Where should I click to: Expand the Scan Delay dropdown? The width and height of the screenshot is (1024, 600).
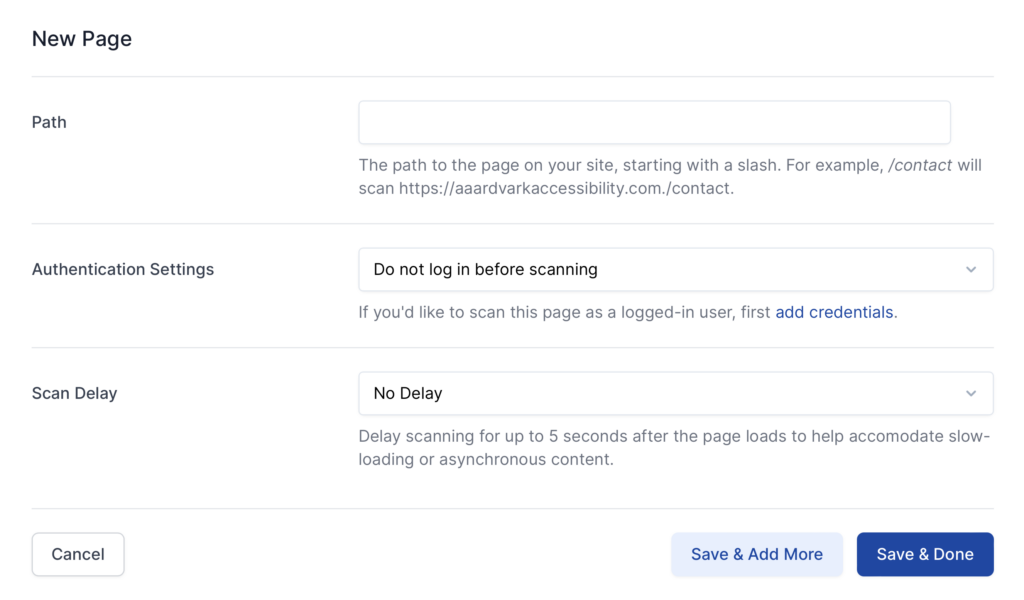click(675, 394)
